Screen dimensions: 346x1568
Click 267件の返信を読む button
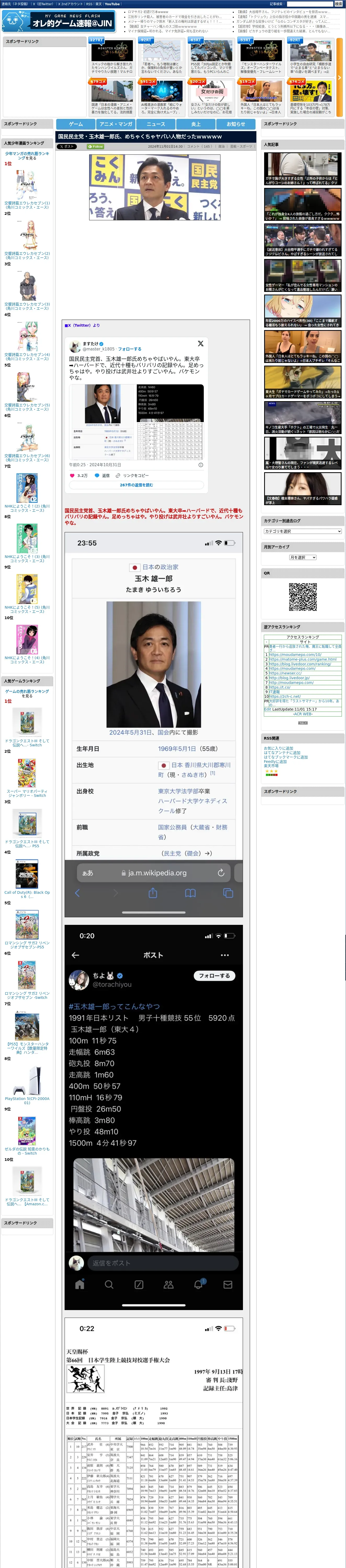click(x=137, y=485)
